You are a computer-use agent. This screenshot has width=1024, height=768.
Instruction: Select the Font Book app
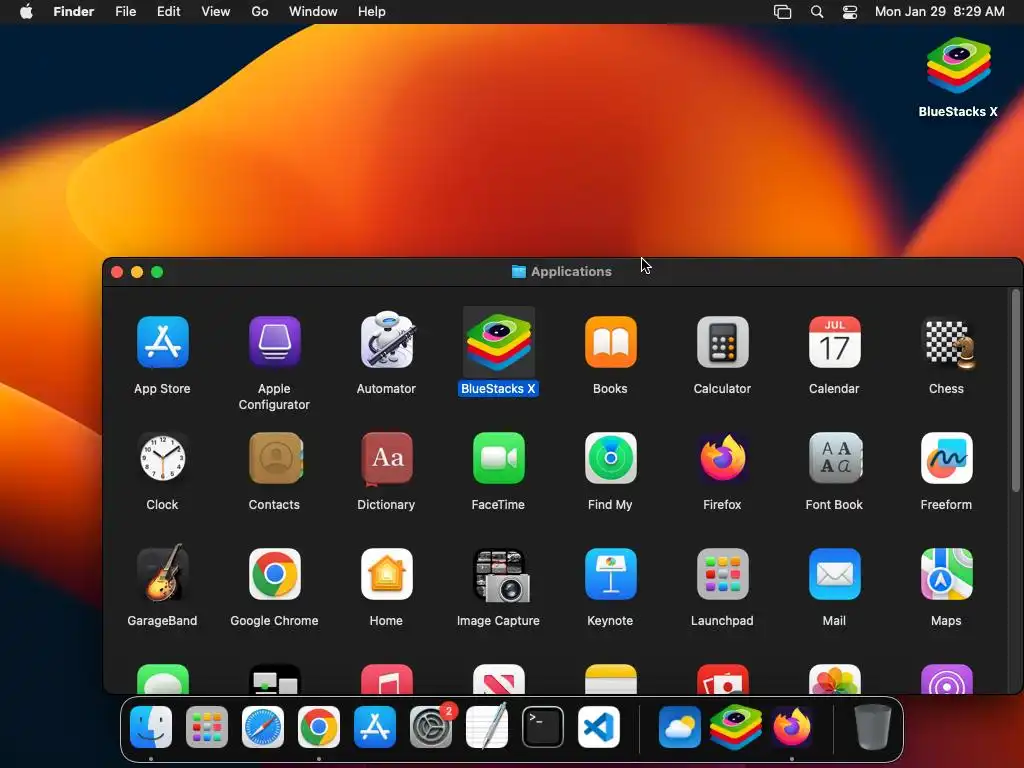[835, 458]
